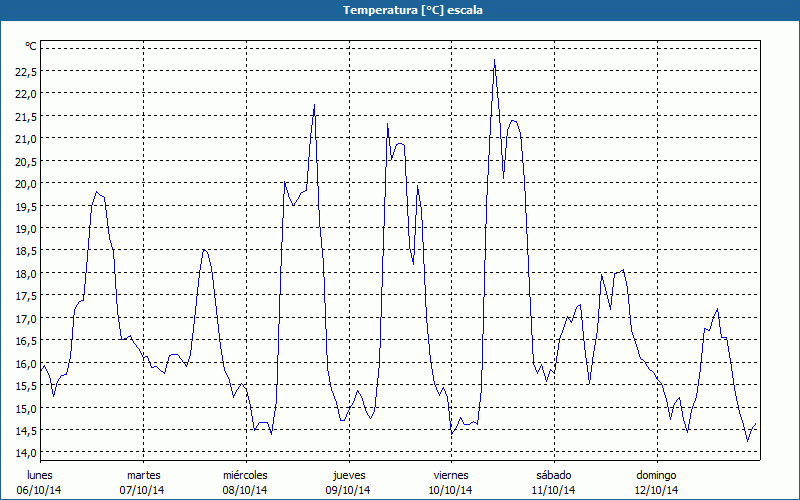Click the 20,0 value on the temperature axis
Screen dimensions: 800x500
tap(25, 184)
